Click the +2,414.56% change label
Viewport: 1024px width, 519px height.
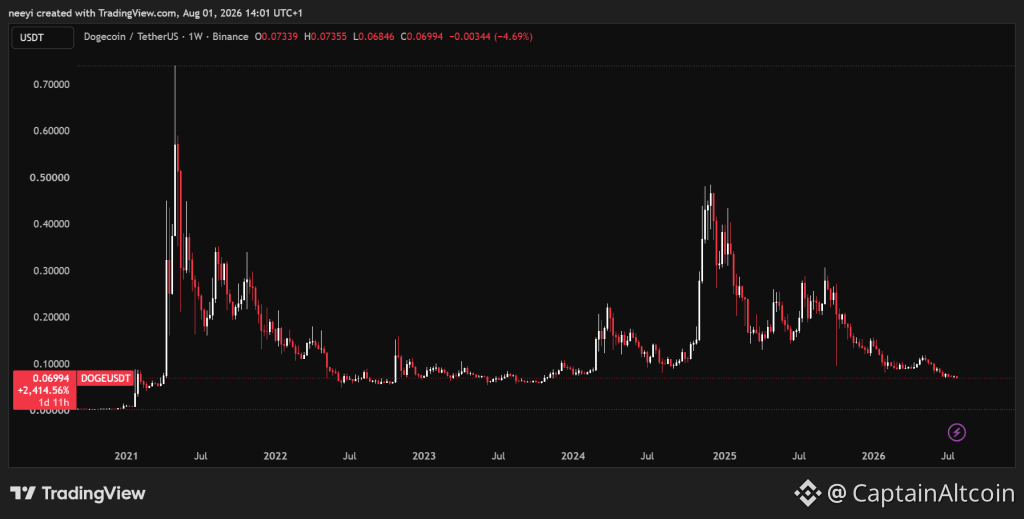pos(44,390)
